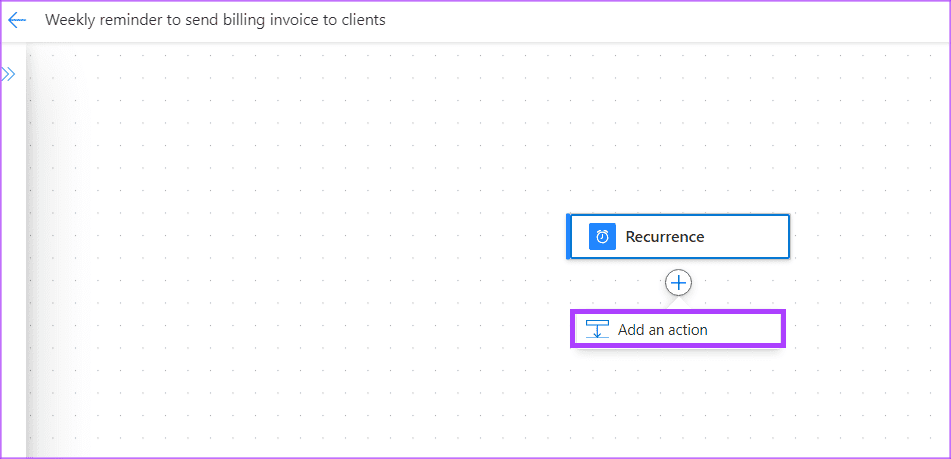This screenshot has height=459, width=951.
Task: Click the flow title text
Action: [x=215, y=20]
